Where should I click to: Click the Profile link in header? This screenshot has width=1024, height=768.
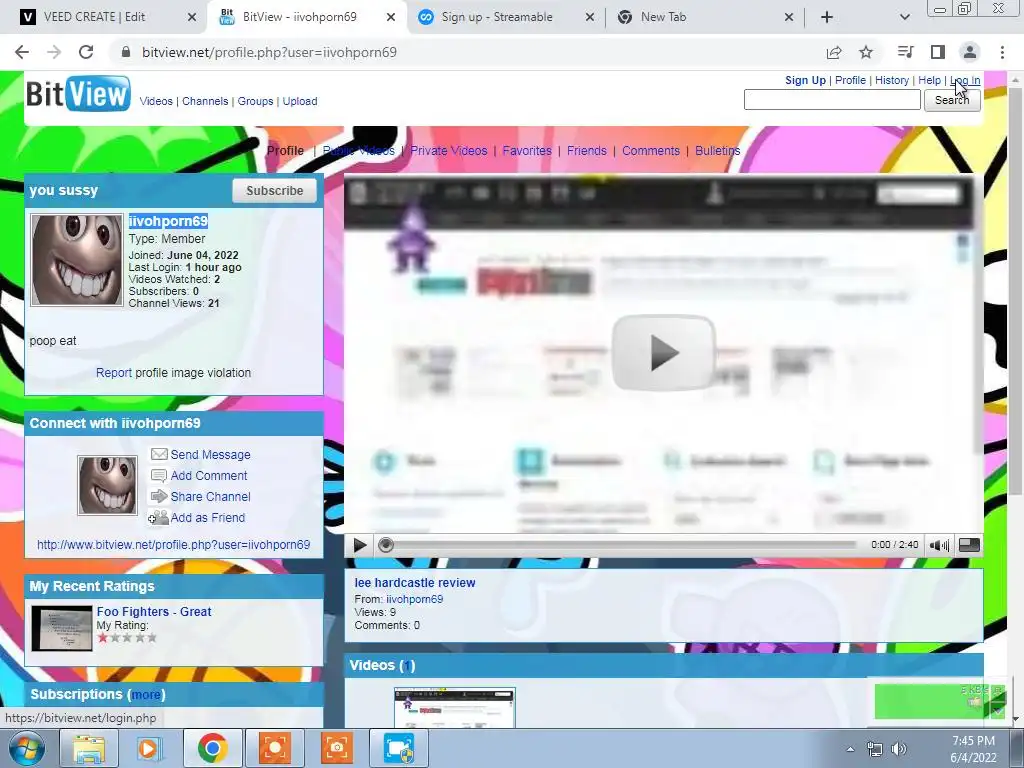[850, 80]
